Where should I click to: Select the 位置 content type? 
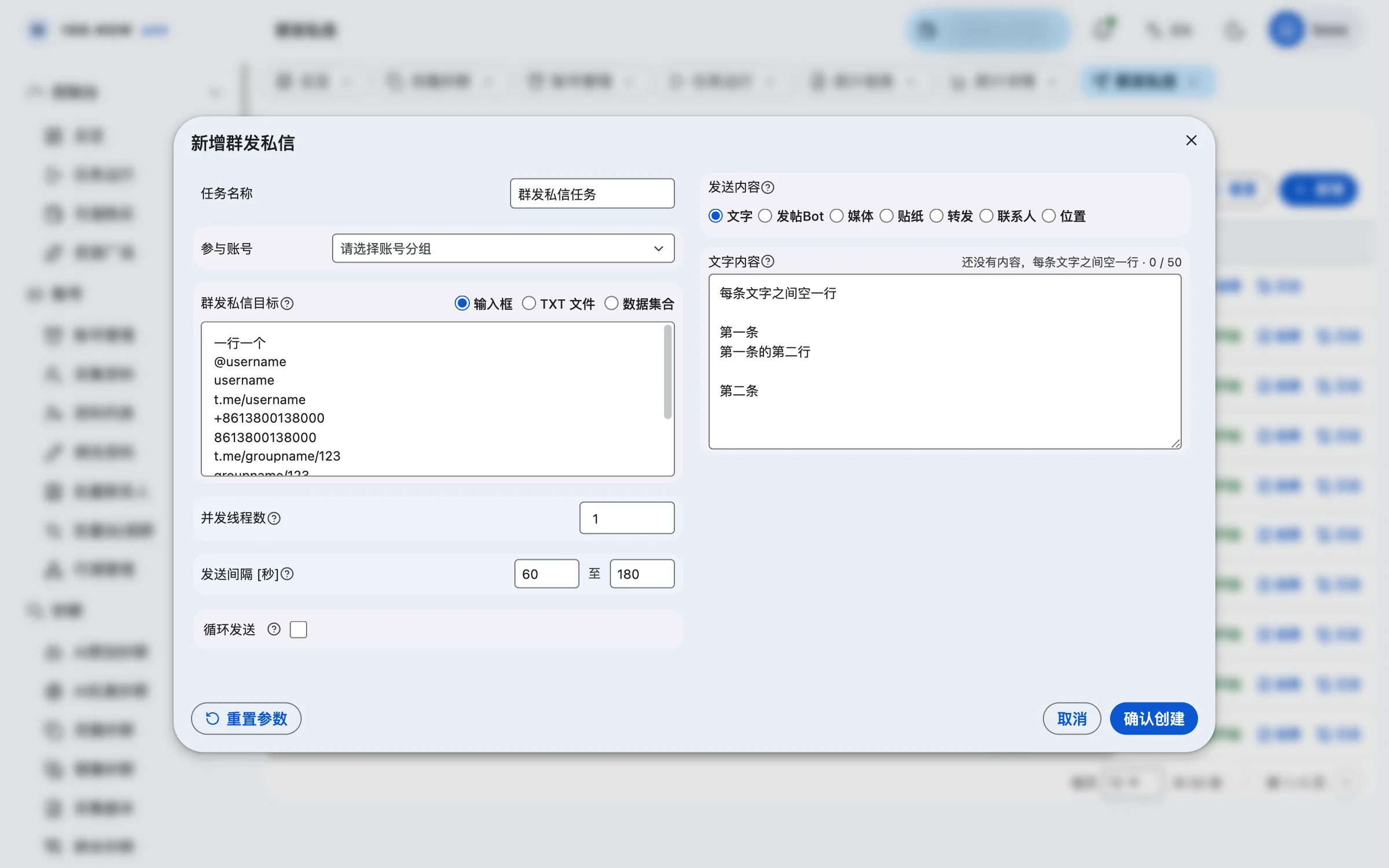click(x=1048, y=216)
